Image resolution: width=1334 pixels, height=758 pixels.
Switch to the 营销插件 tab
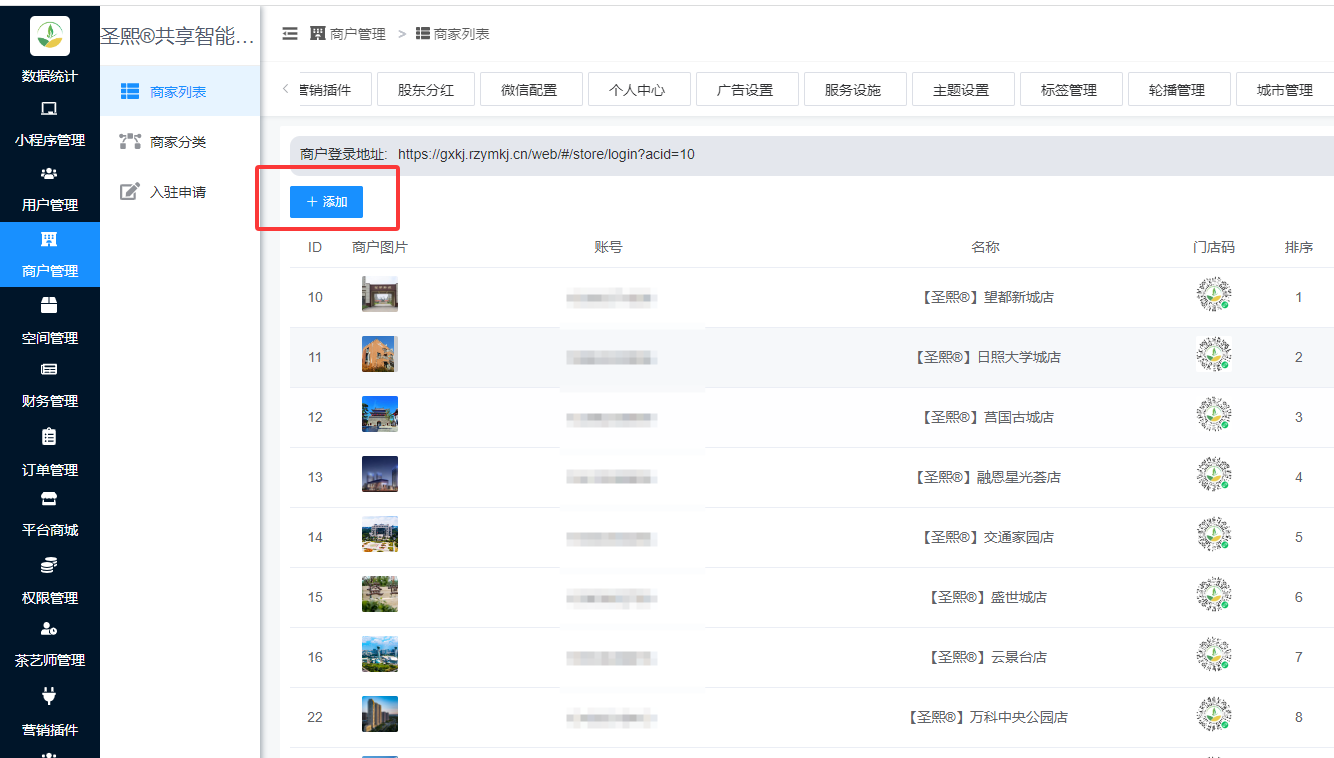pos(335,90)
